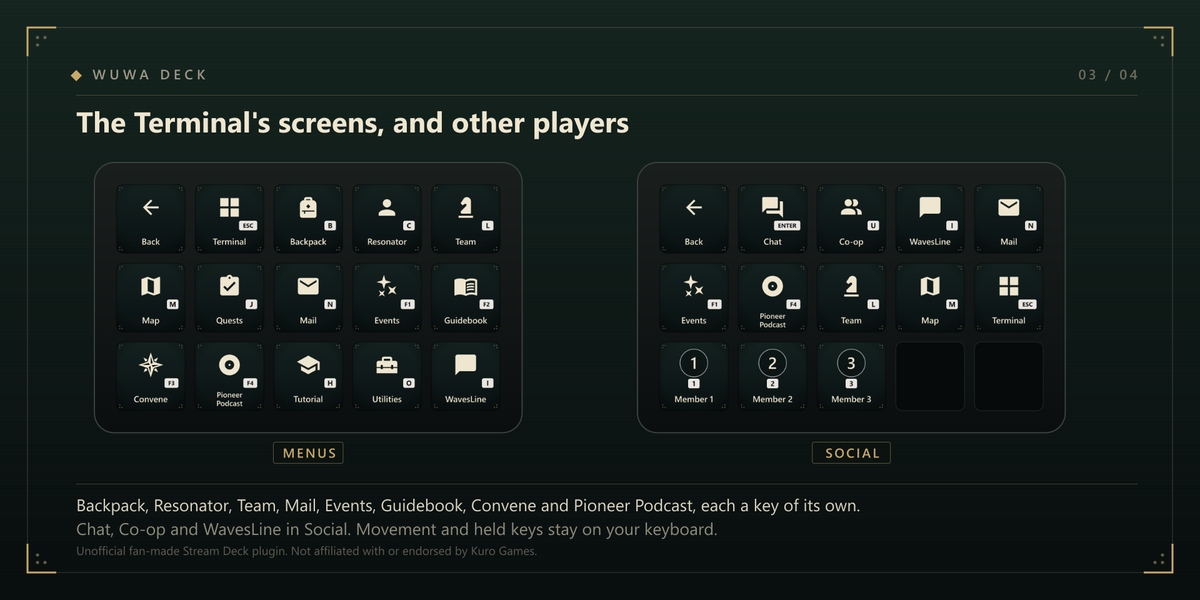
Task: Select the Member 1 key
Action: [693, 376]
